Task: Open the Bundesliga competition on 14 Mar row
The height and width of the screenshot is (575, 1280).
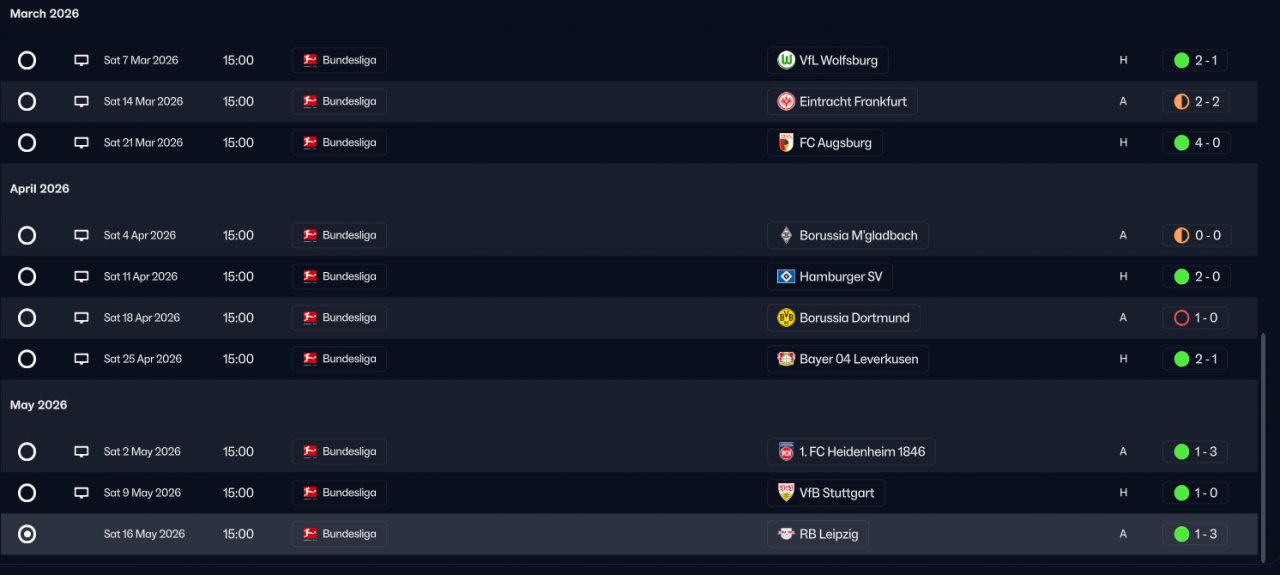Action: coord(339,101)
